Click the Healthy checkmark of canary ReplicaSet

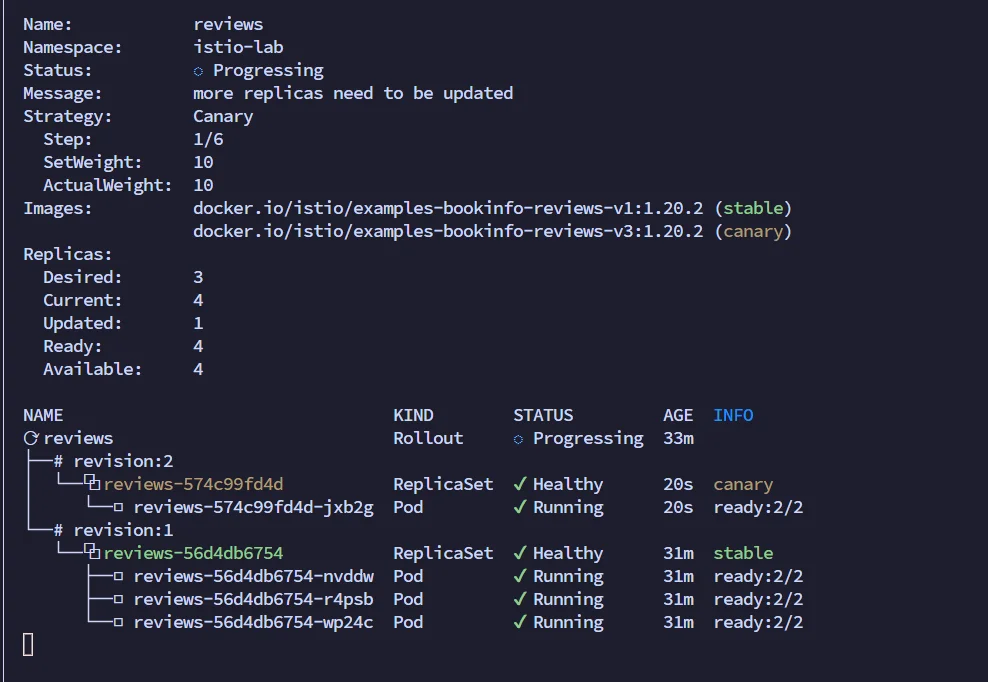[x=520, y=483]
